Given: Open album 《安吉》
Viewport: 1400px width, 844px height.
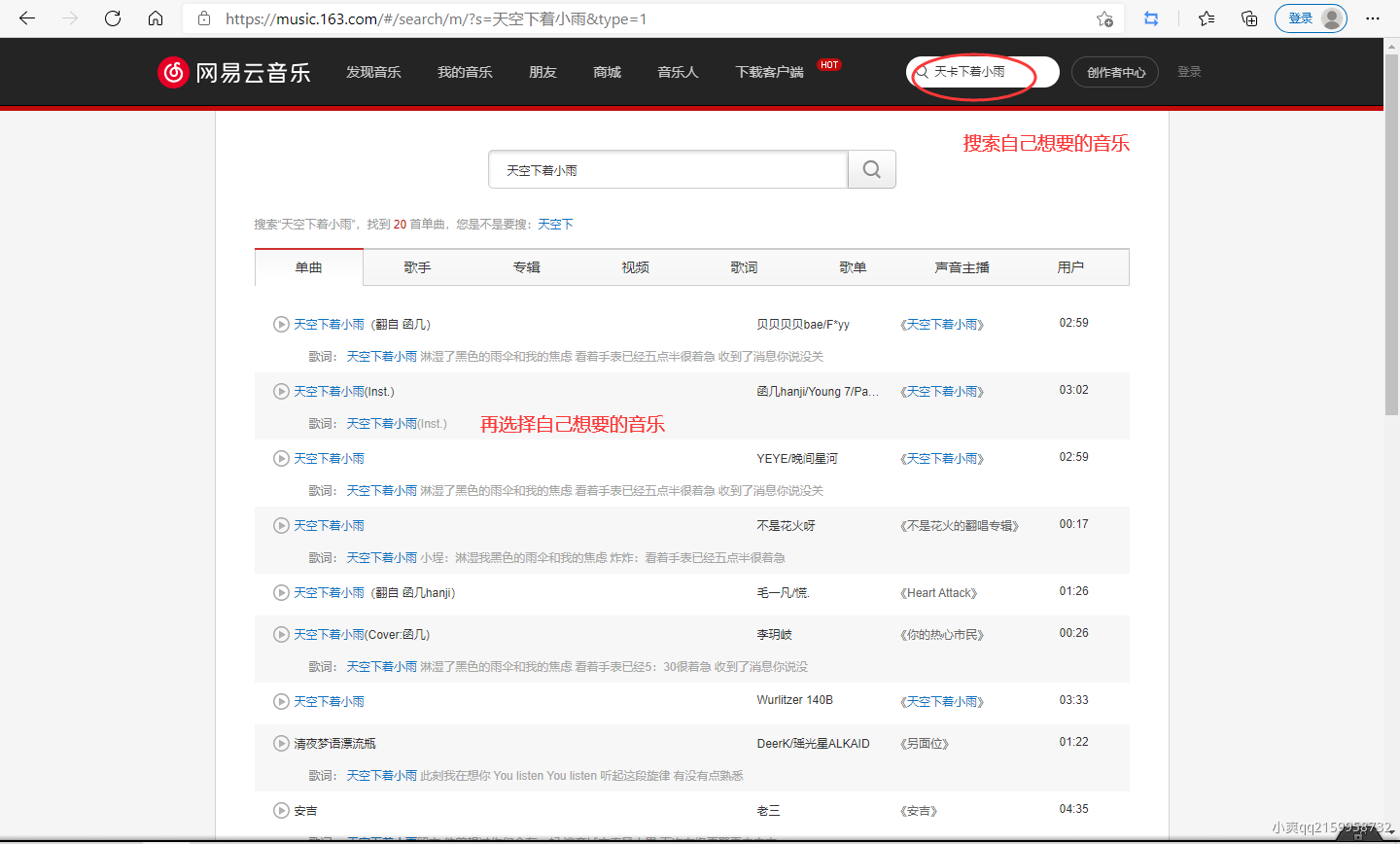Looking at the screenshot, I should pos(919,810).
